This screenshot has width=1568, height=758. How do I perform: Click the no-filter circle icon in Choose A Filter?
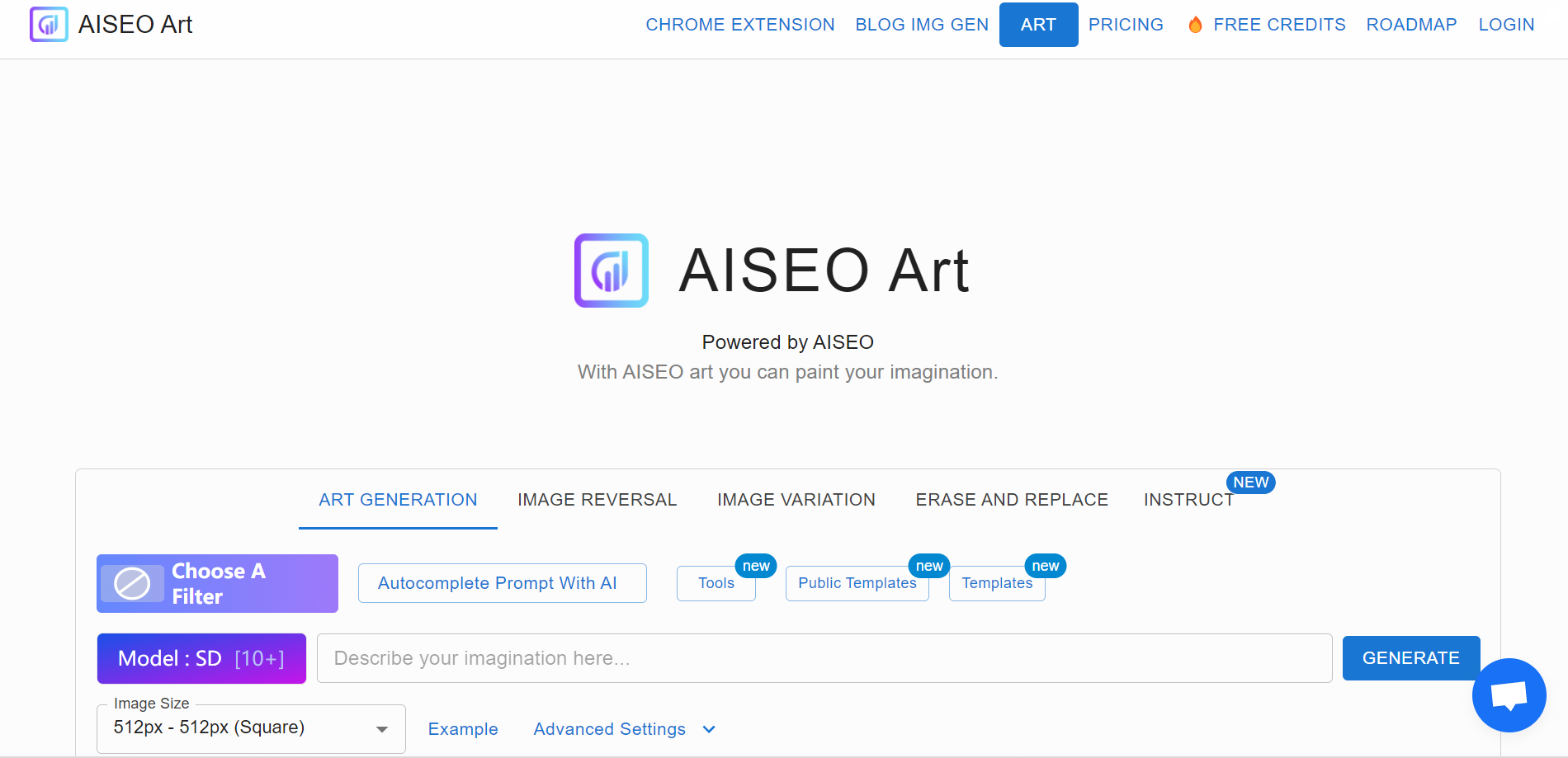(132, 584)
